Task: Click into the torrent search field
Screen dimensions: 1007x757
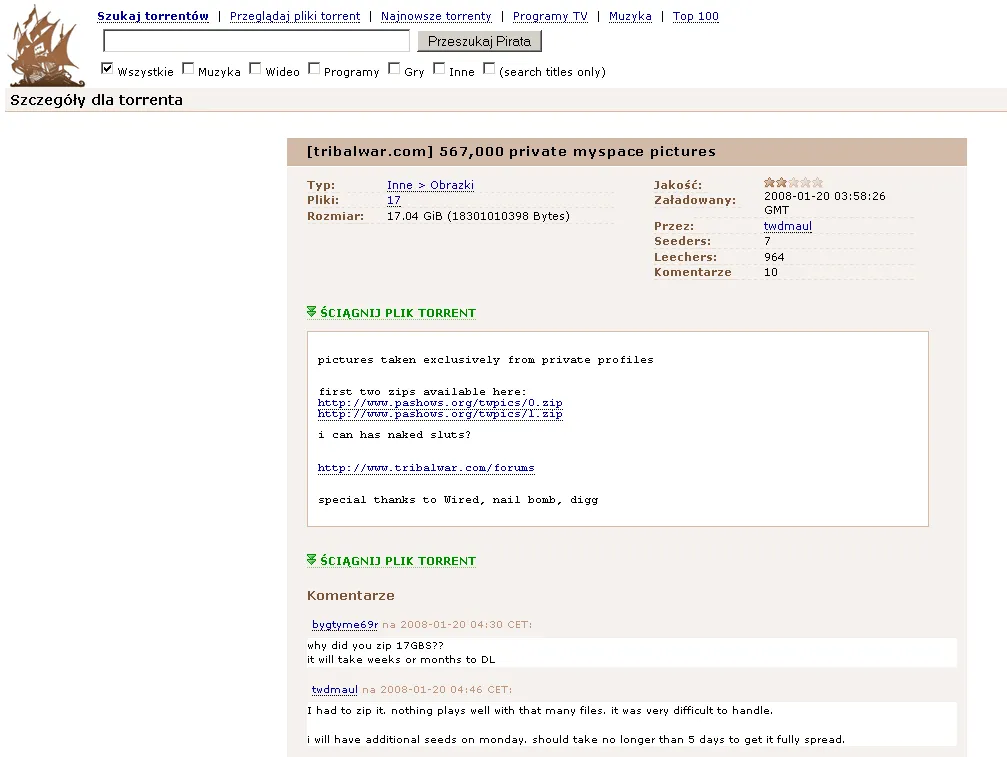Action: tap(256, 41)
